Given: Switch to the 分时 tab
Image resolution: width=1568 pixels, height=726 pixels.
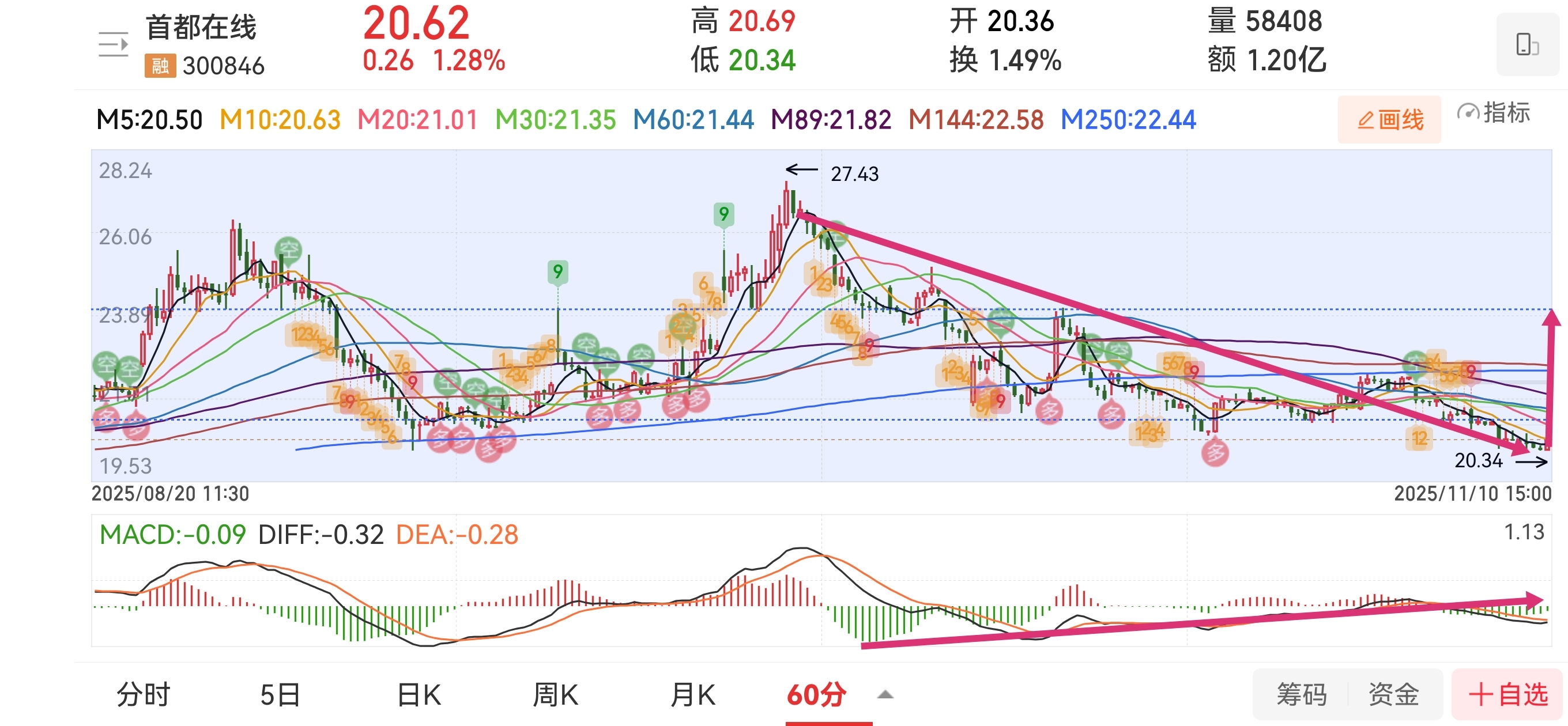Looking at the screenshot, I should point(144,694).
